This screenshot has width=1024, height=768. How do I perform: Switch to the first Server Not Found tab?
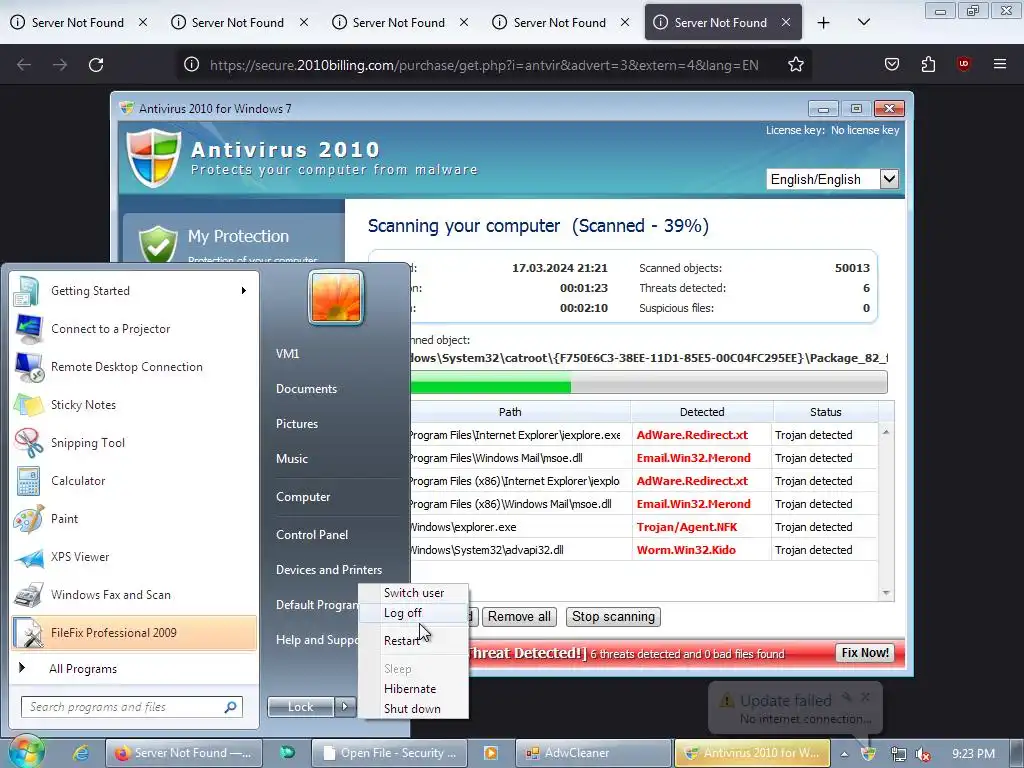click(78, 23)
